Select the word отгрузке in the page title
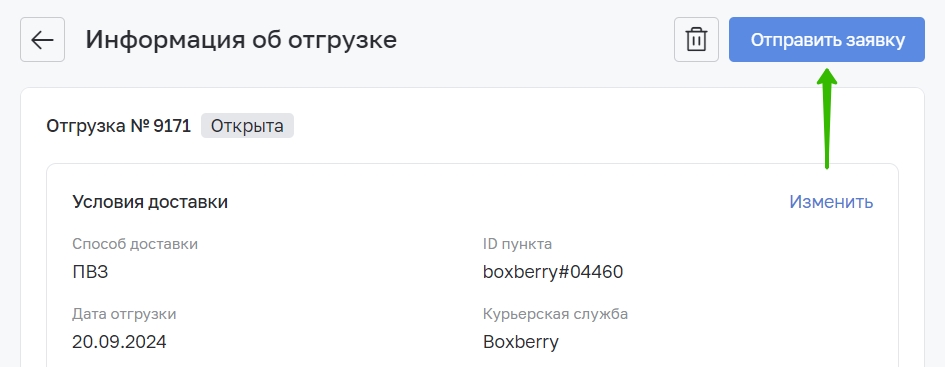This screenshot has height=367, width=945. (342, 40)
